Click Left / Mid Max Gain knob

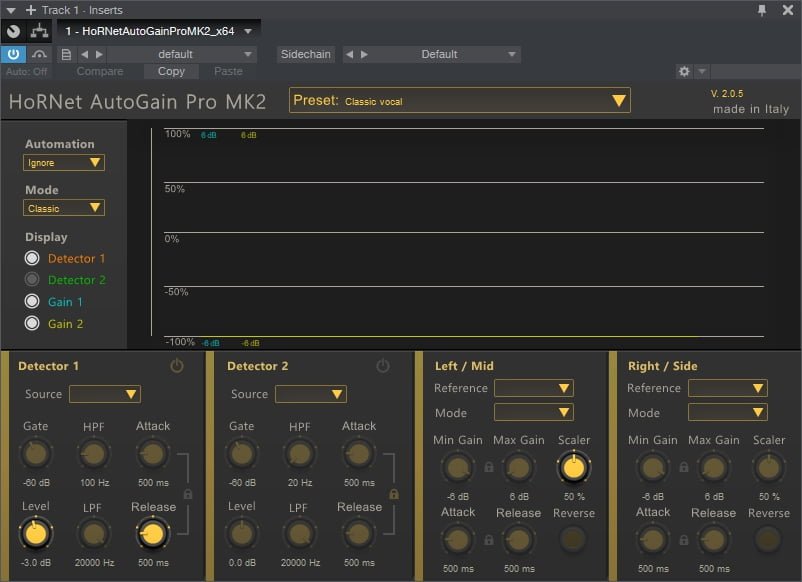click(519, 468)
